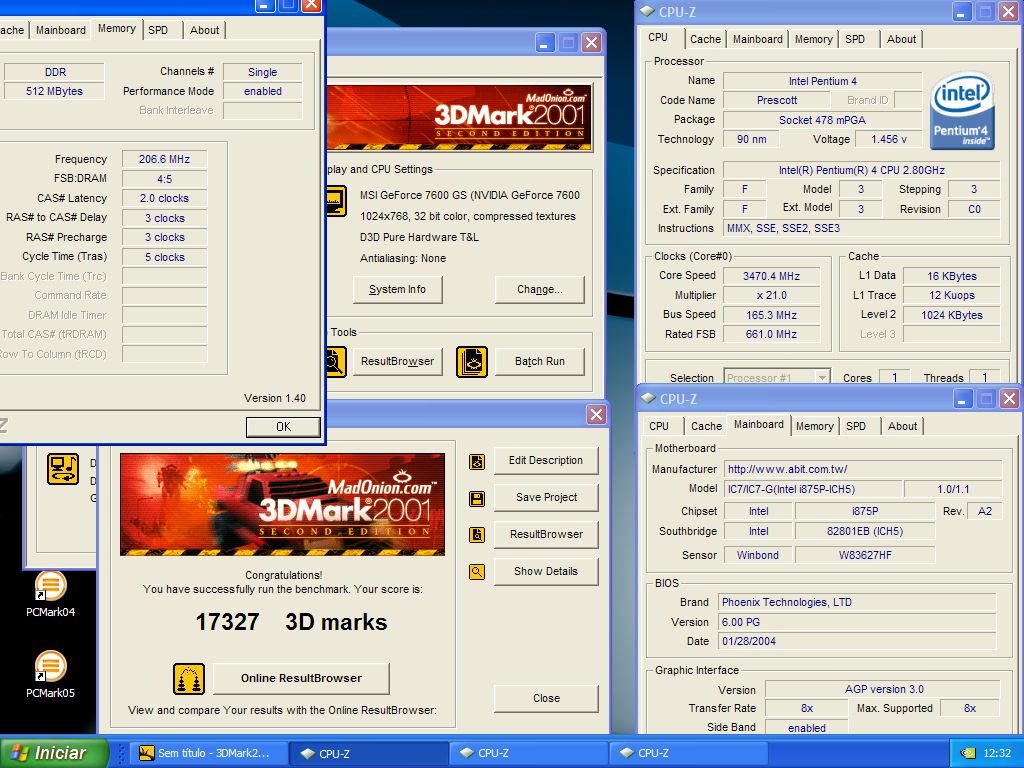The image size is (1024, 768).
Task: Switch to the CPU tab in the lower-right CPU-Z window
Action: pos(659,426)
